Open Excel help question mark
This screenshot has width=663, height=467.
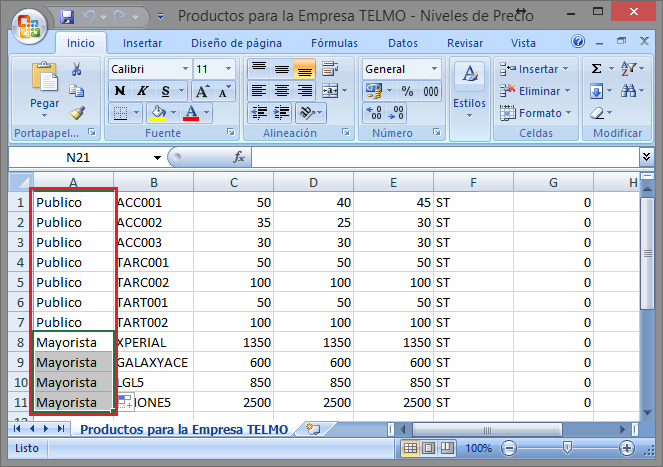coord(578,41)
